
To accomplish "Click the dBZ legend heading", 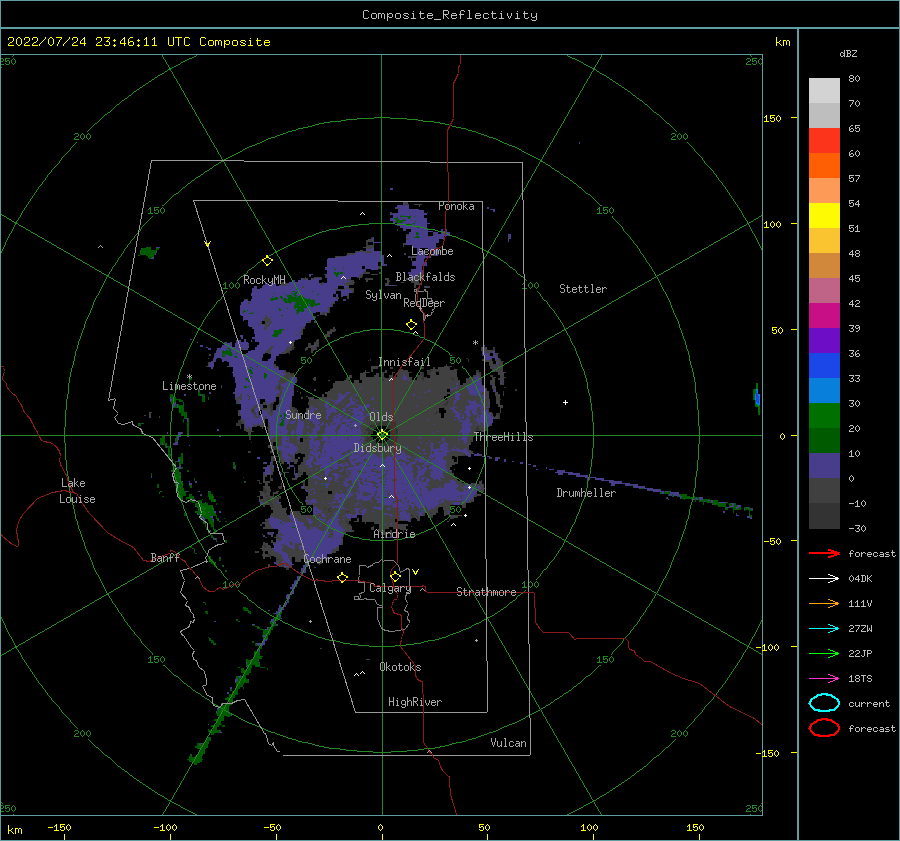I will pos(848,53).
